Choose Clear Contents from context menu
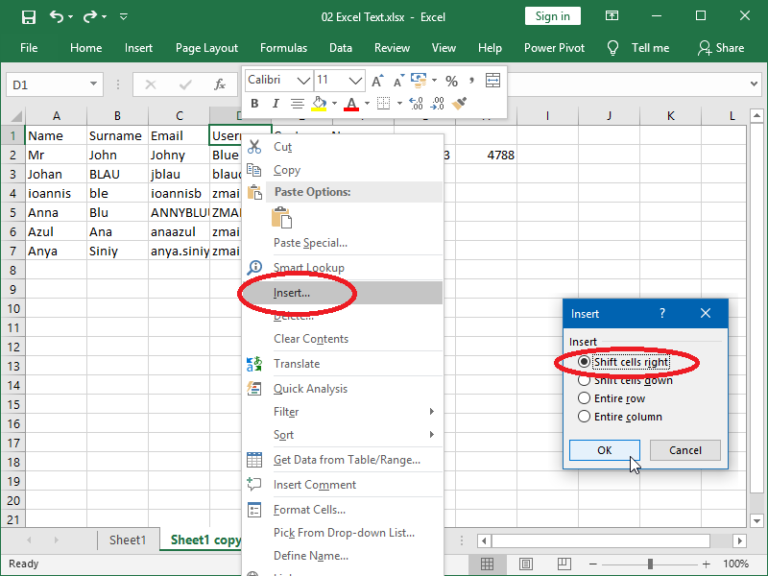The image size is (768, 576). [311, 339]
